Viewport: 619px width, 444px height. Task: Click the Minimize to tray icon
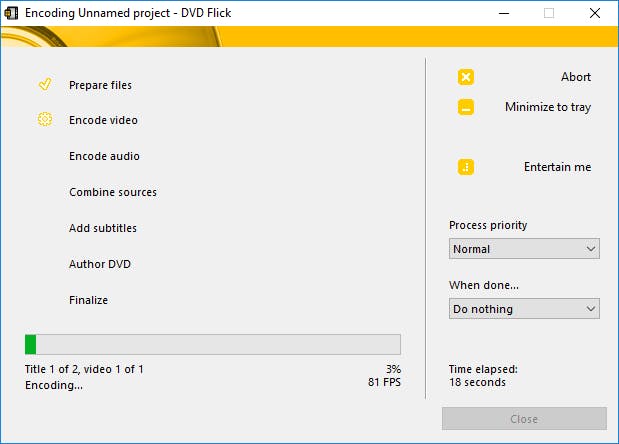(x=466, y=107)
